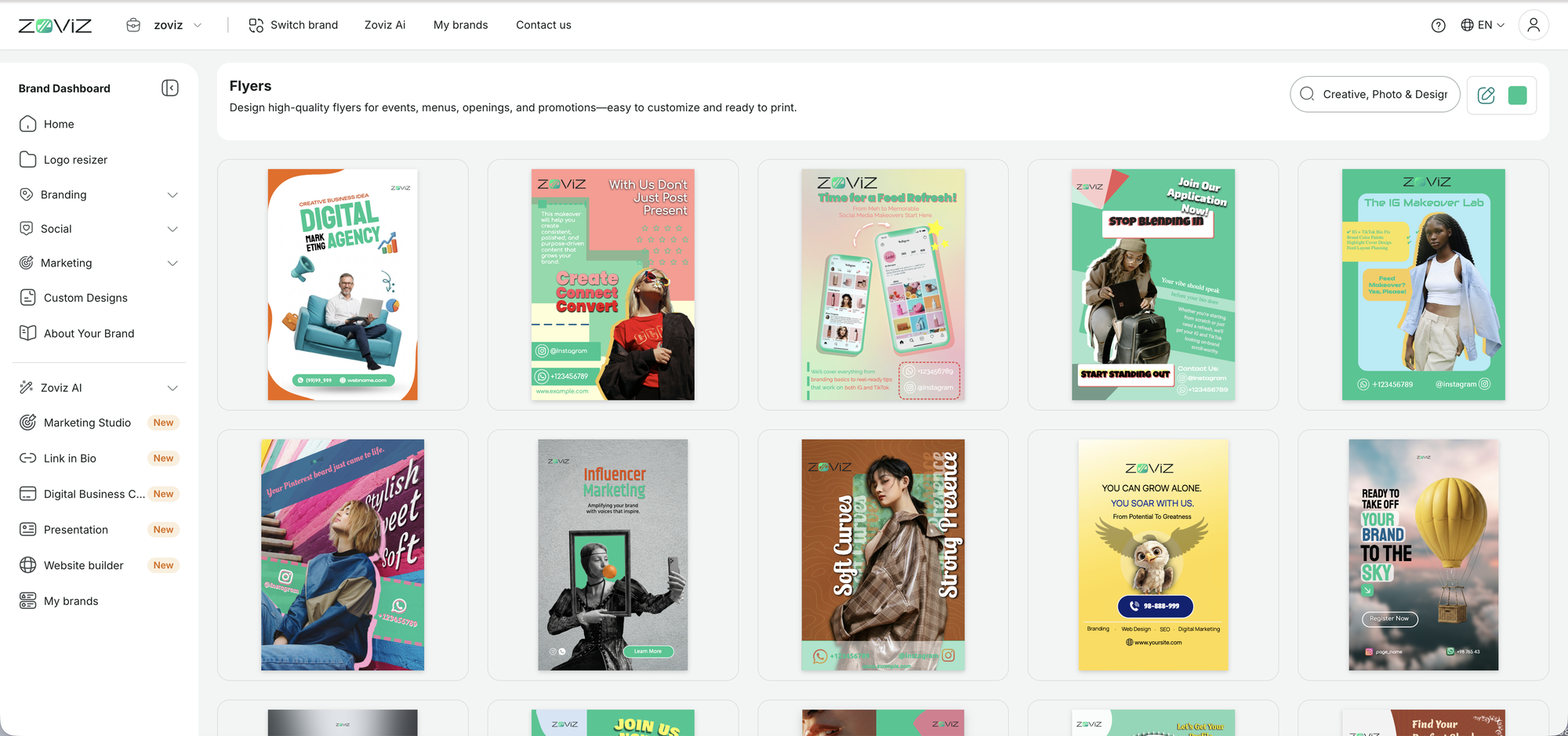
Task: Expand the Marketing section chevron
Action: pyautogui.click(x=172, y=263)
